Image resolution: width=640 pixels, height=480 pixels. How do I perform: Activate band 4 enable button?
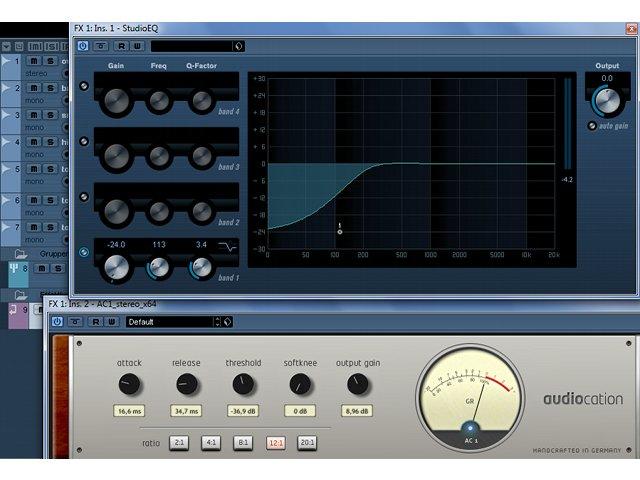click(84, 86)
